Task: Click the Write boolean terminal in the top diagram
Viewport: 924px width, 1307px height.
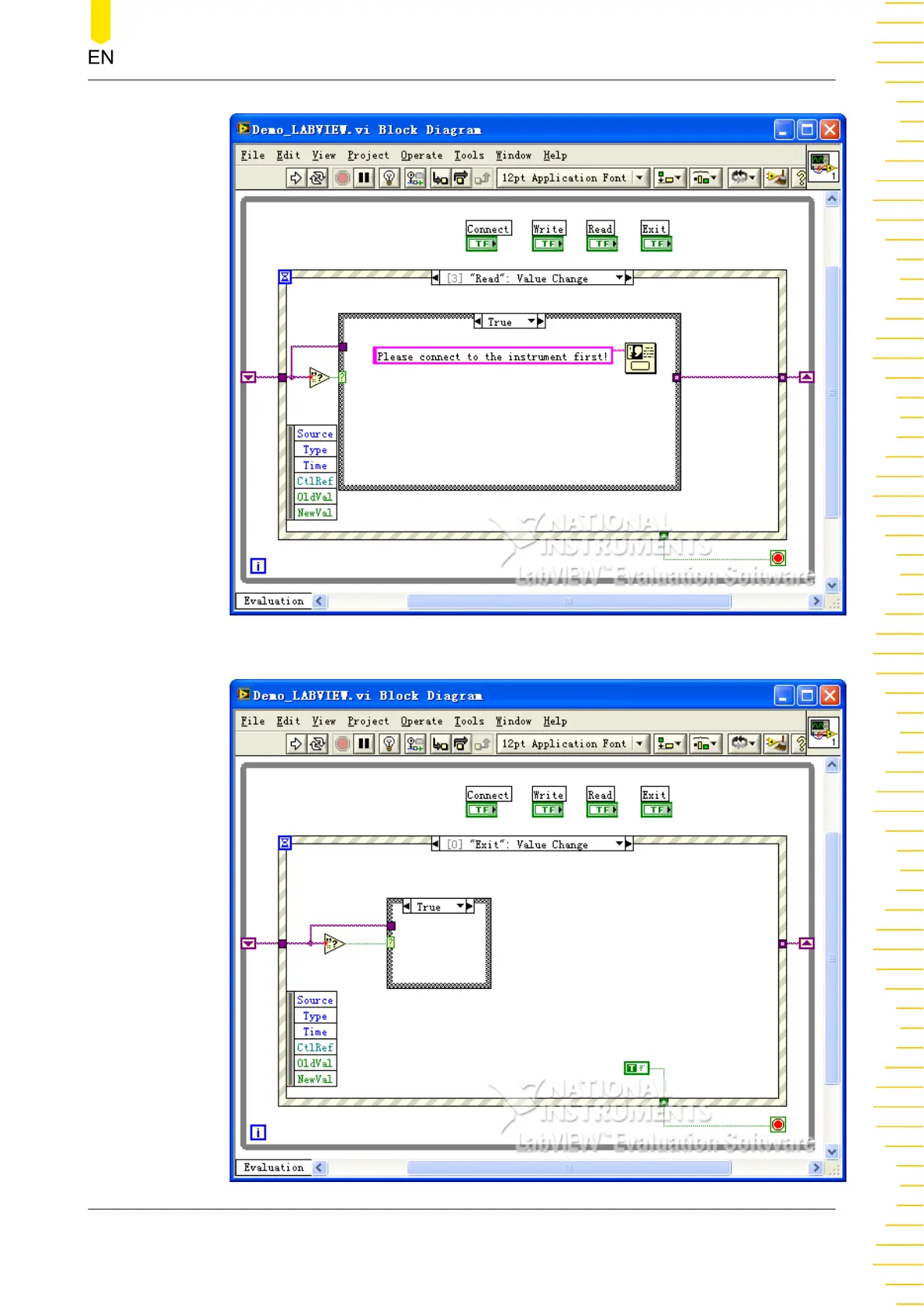Action: tap(549, 244)
